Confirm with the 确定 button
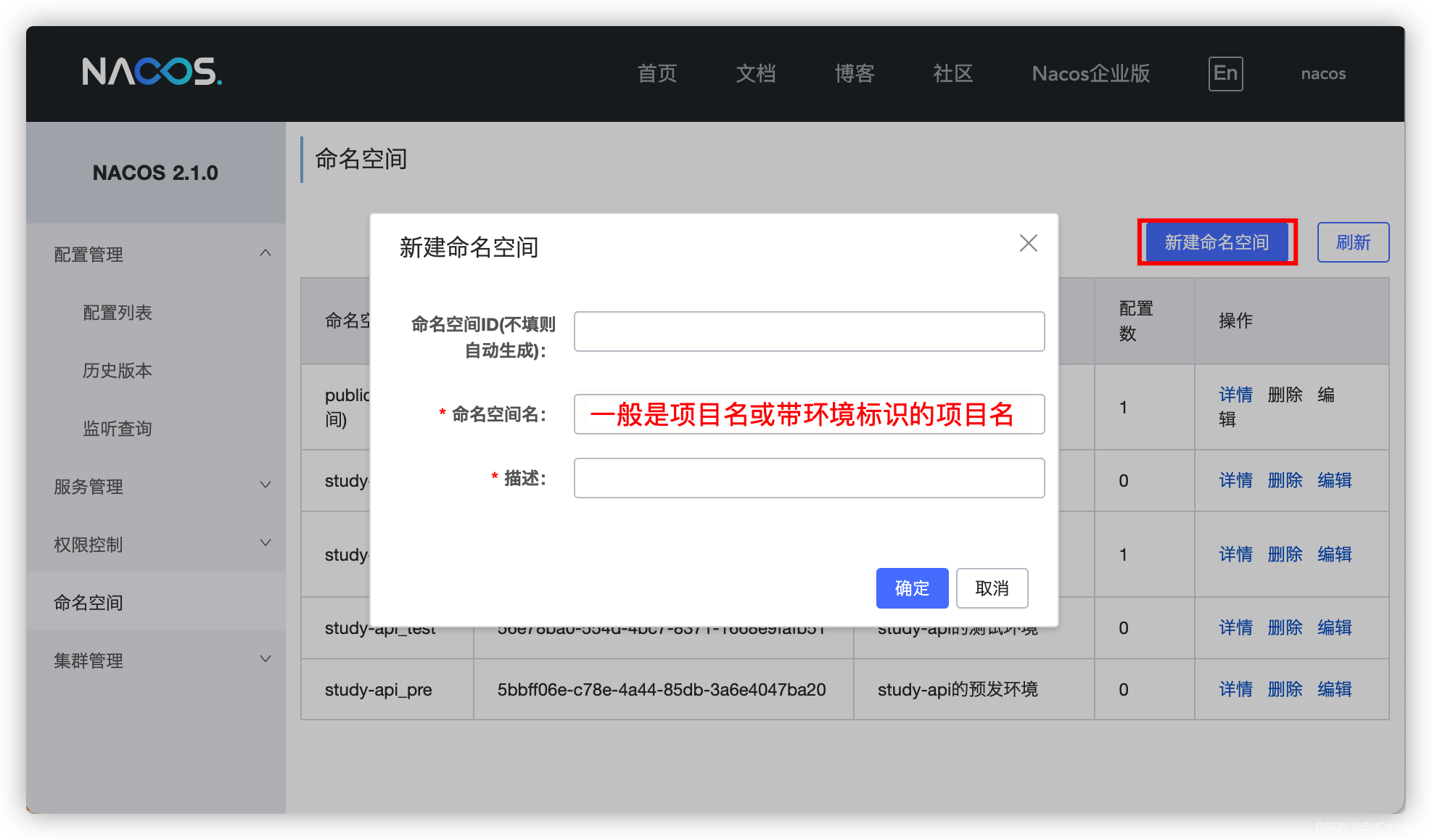The height and width of the screenshot is (840, 1432). coord(912,588)
